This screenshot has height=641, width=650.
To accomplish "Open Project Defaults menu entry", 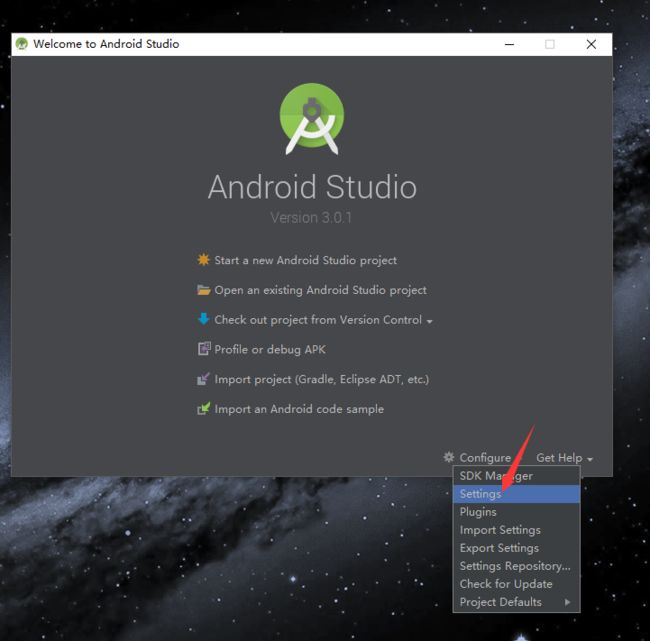I will [516, 602].
